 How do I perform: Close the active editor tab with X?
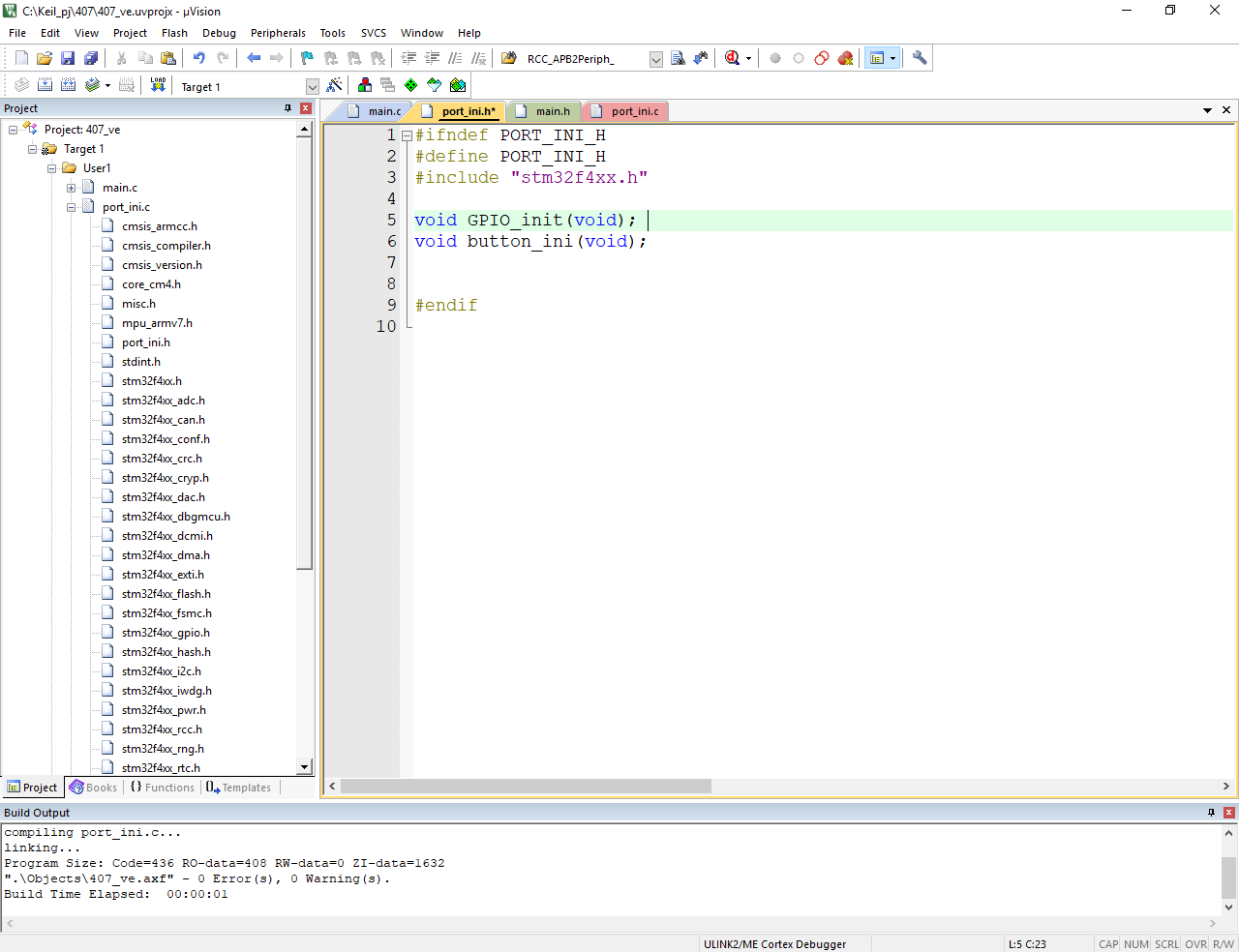(1226, 110)
